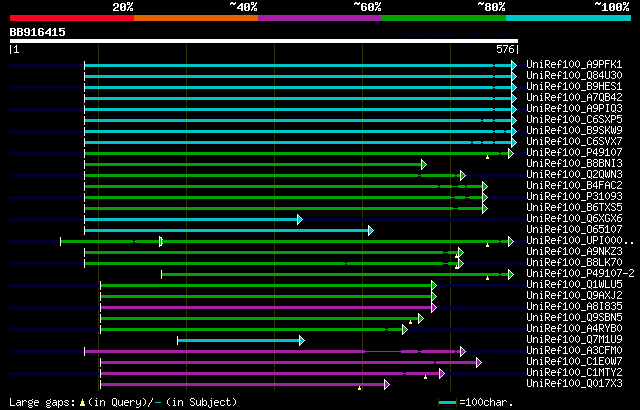Click the yellow gap marker under the Q9SBN5 bar
The height and width of the screenshot is (410, 640).
pos(410,322)
